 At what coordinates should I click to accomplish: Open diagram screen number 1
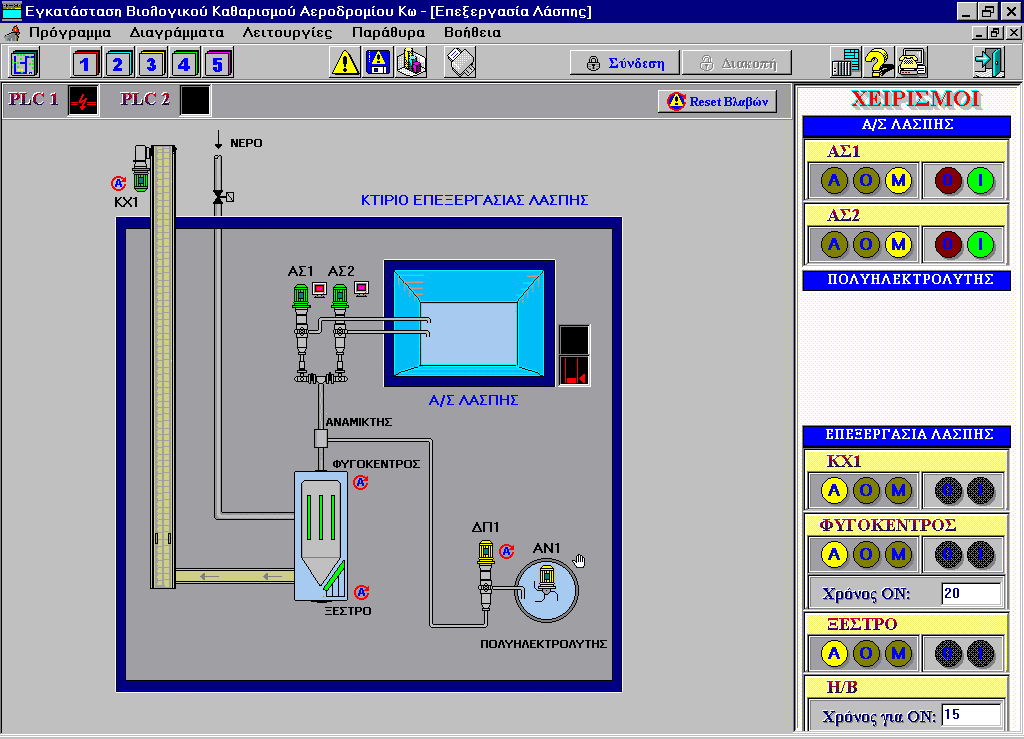point(86,64)
